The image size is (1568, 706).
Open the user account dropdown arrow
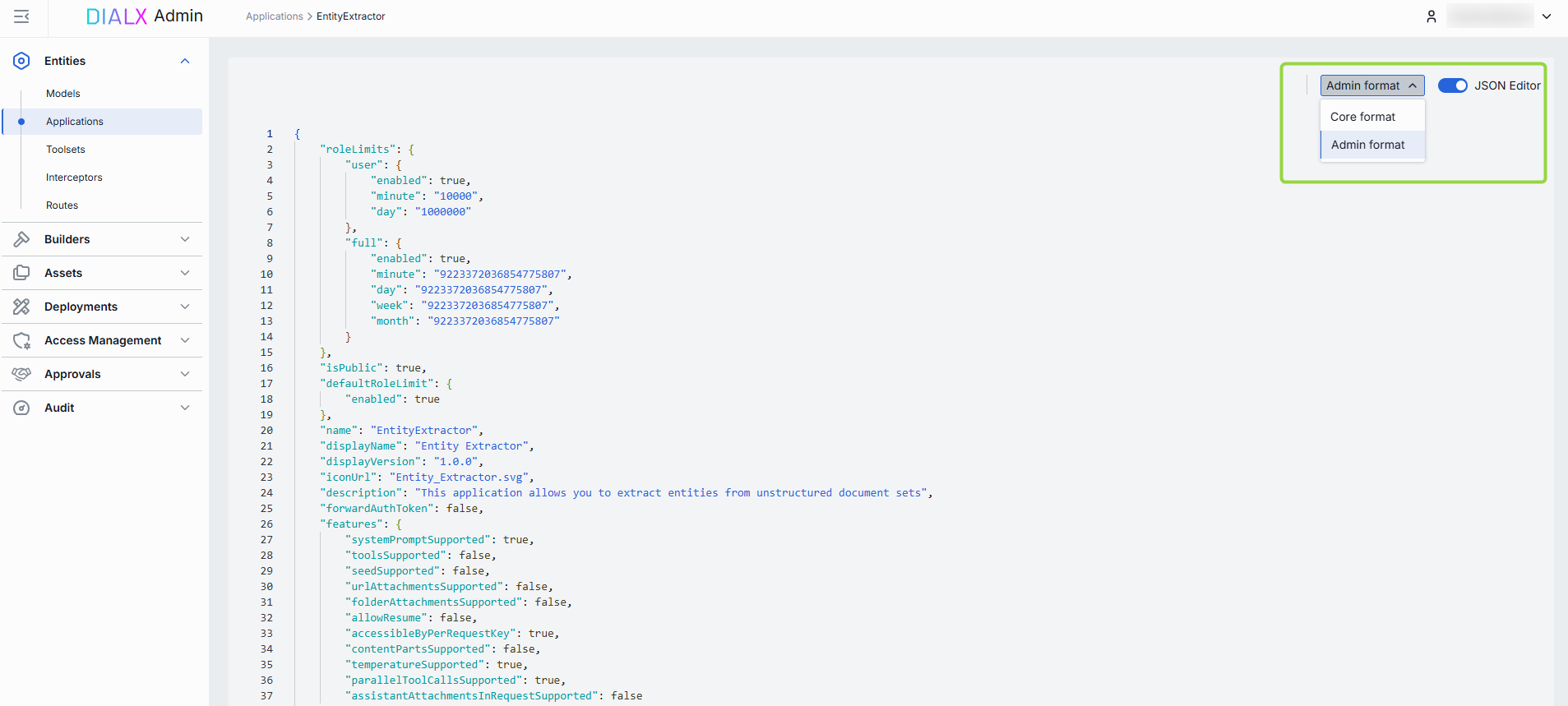point(1547,16)
